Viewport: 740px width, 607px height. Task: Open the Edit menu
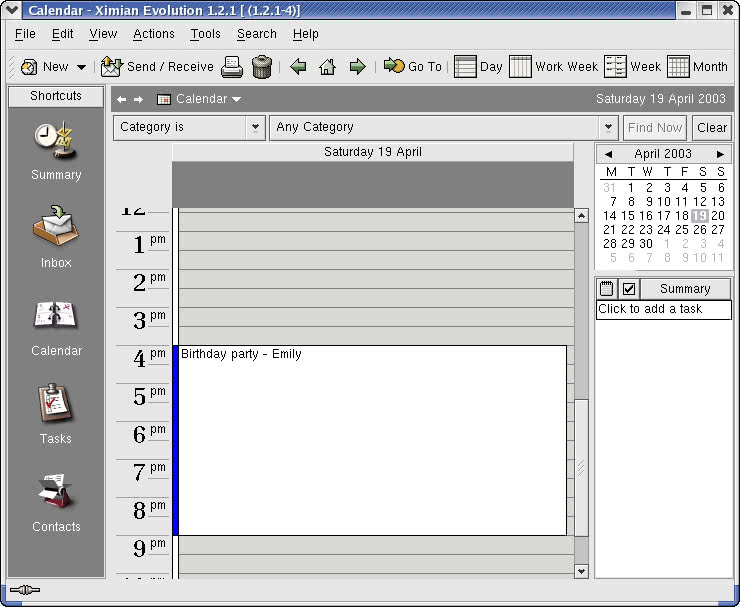[62, 34]
